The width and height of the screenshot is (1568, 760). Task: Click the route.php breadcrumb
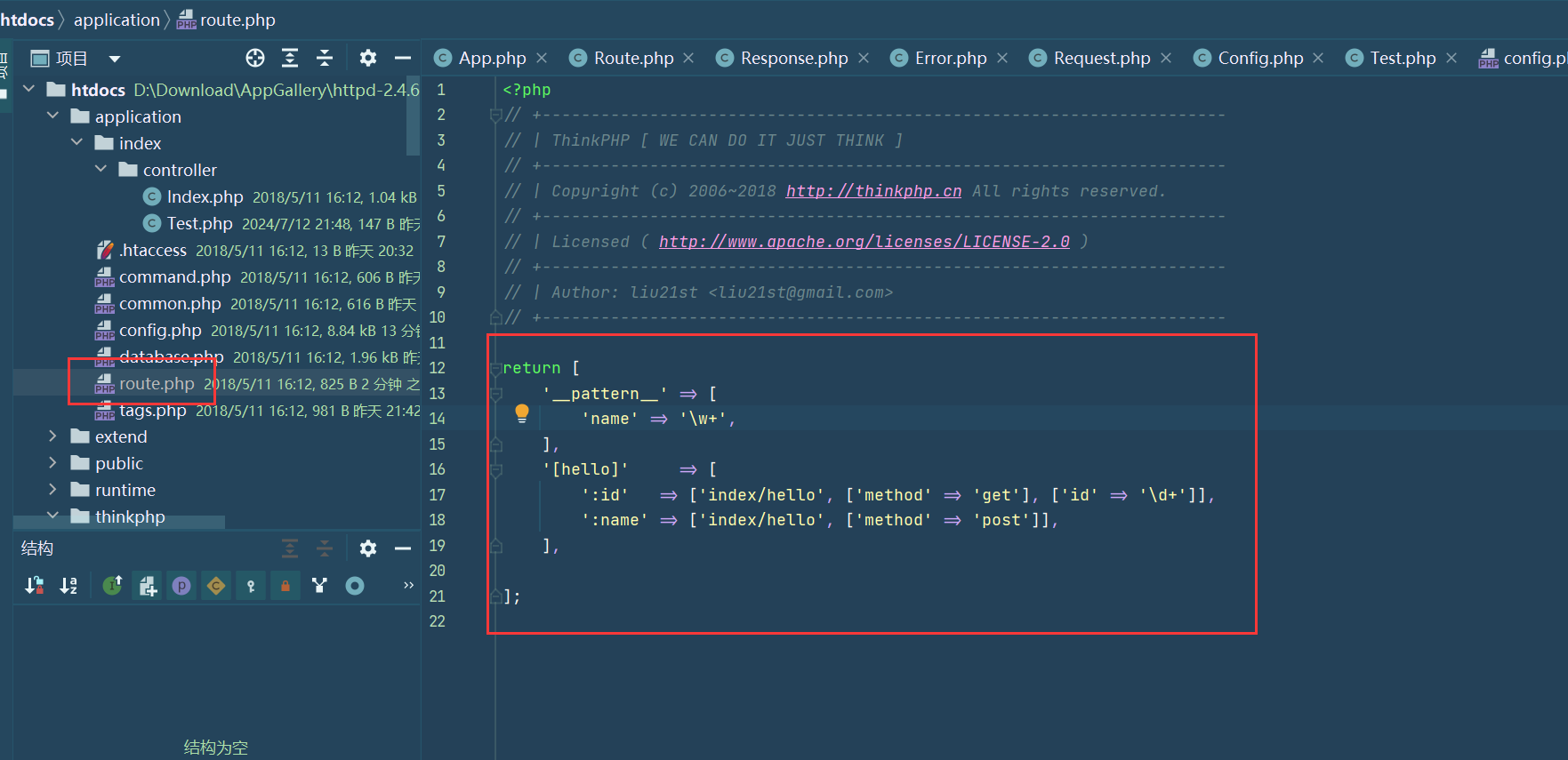coord(227,20)
